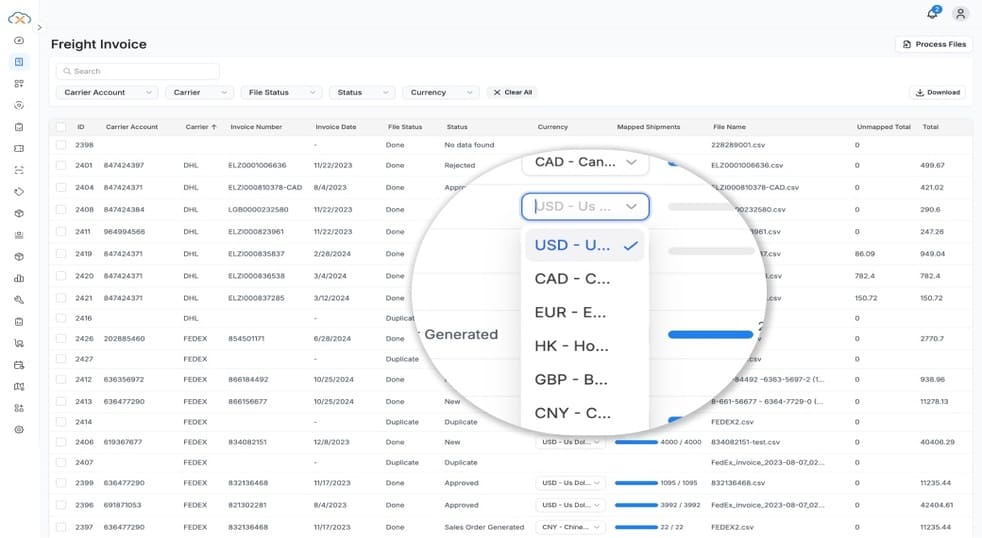The height and width of the screenshot is (538, 982).
Task: Open the wrench tools icon in sidebar
Action: tap(19, 300)
